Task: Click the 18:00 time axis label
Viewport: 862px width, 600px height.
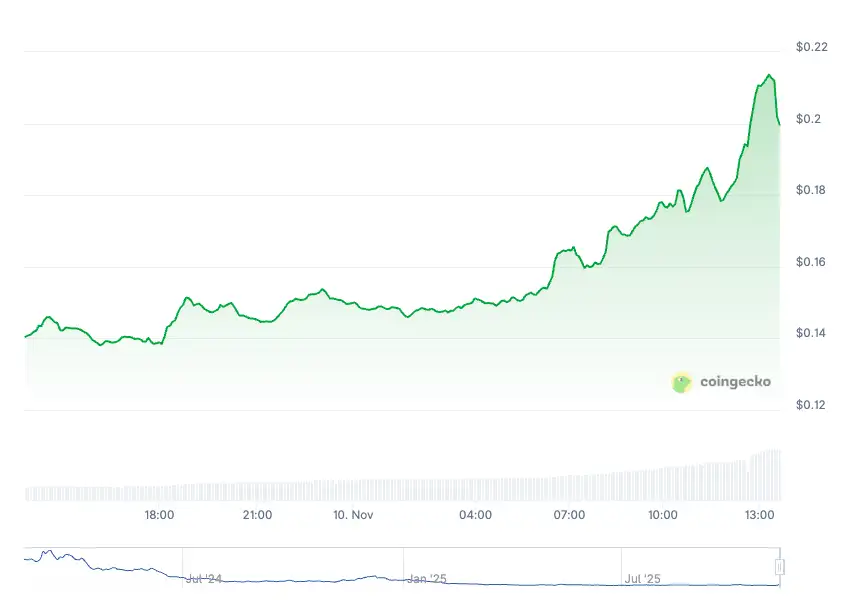Action: (160, 516)
